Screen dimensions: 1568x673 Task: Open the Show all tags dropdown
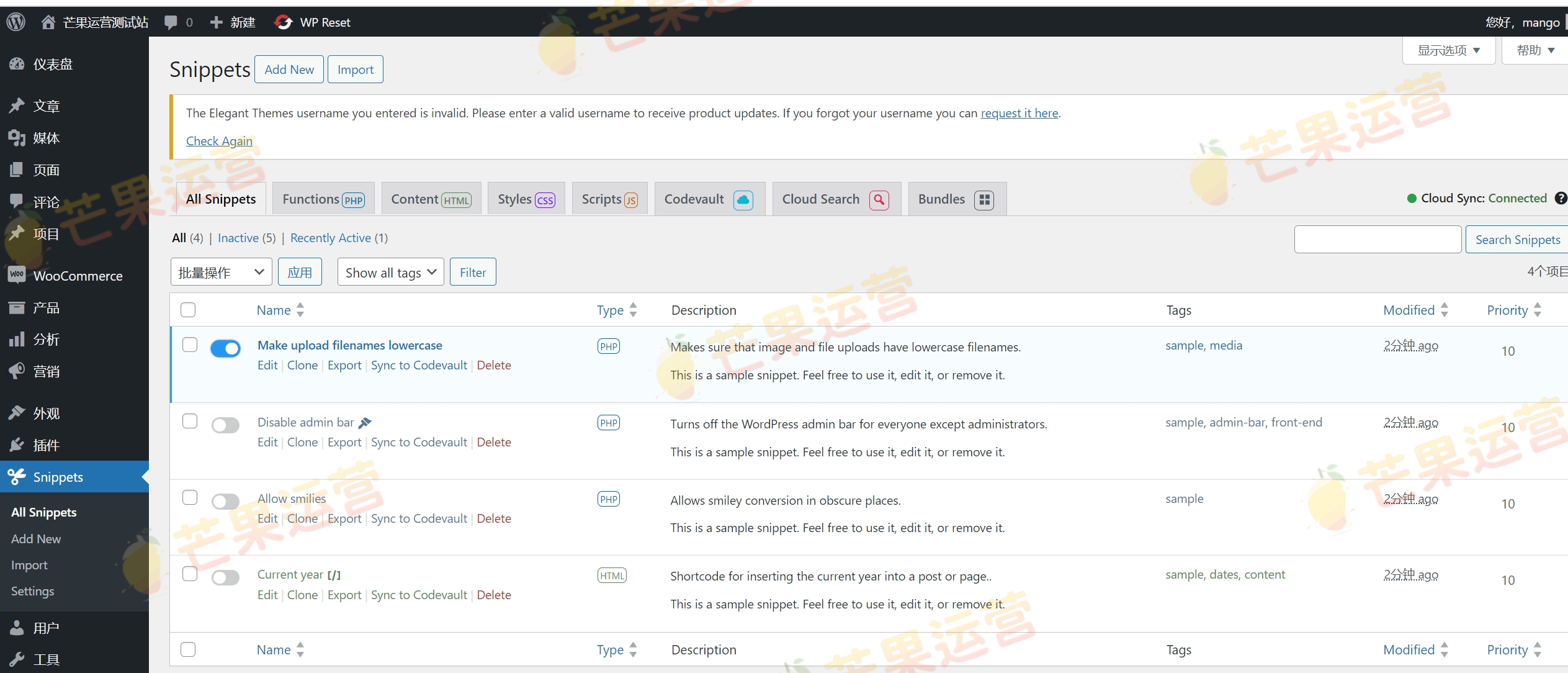[390, 272]
